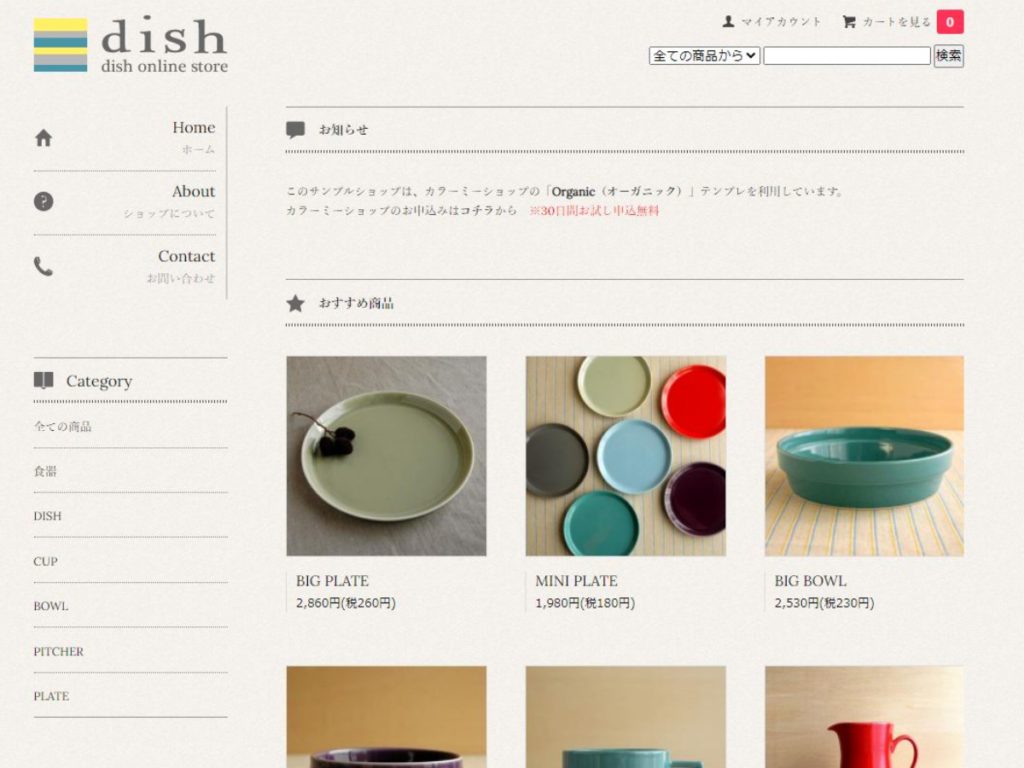Viewport: 1024px width, 768px height.
Task: Click the shopping cart icon
Action: pos(848,22)
